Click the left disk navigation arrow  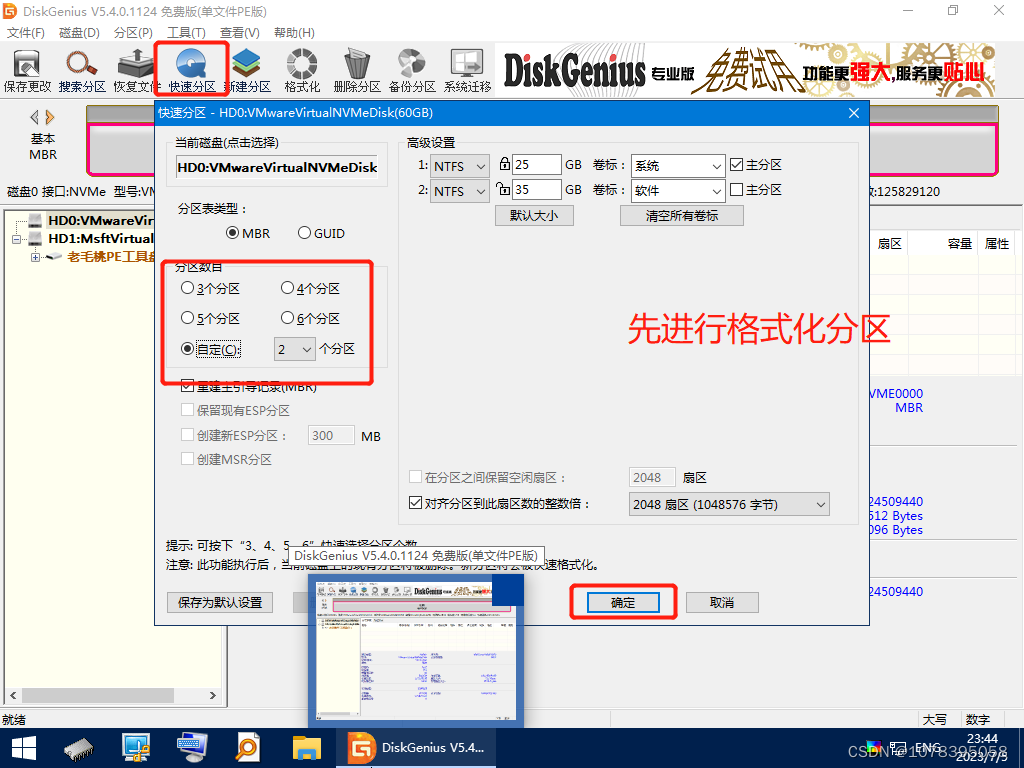(35, 118)
